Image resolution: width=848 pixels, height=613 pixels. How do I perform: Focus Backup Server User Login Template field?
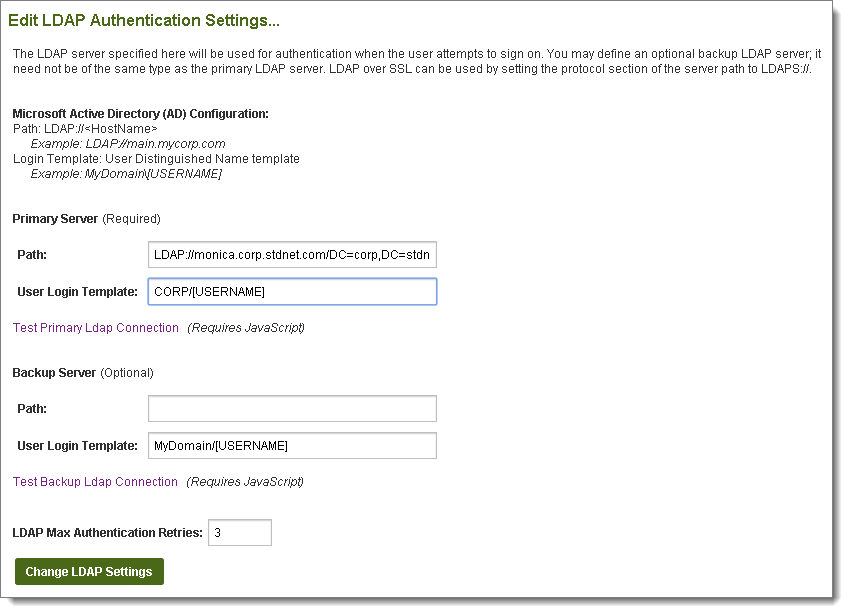click(292, 445)
